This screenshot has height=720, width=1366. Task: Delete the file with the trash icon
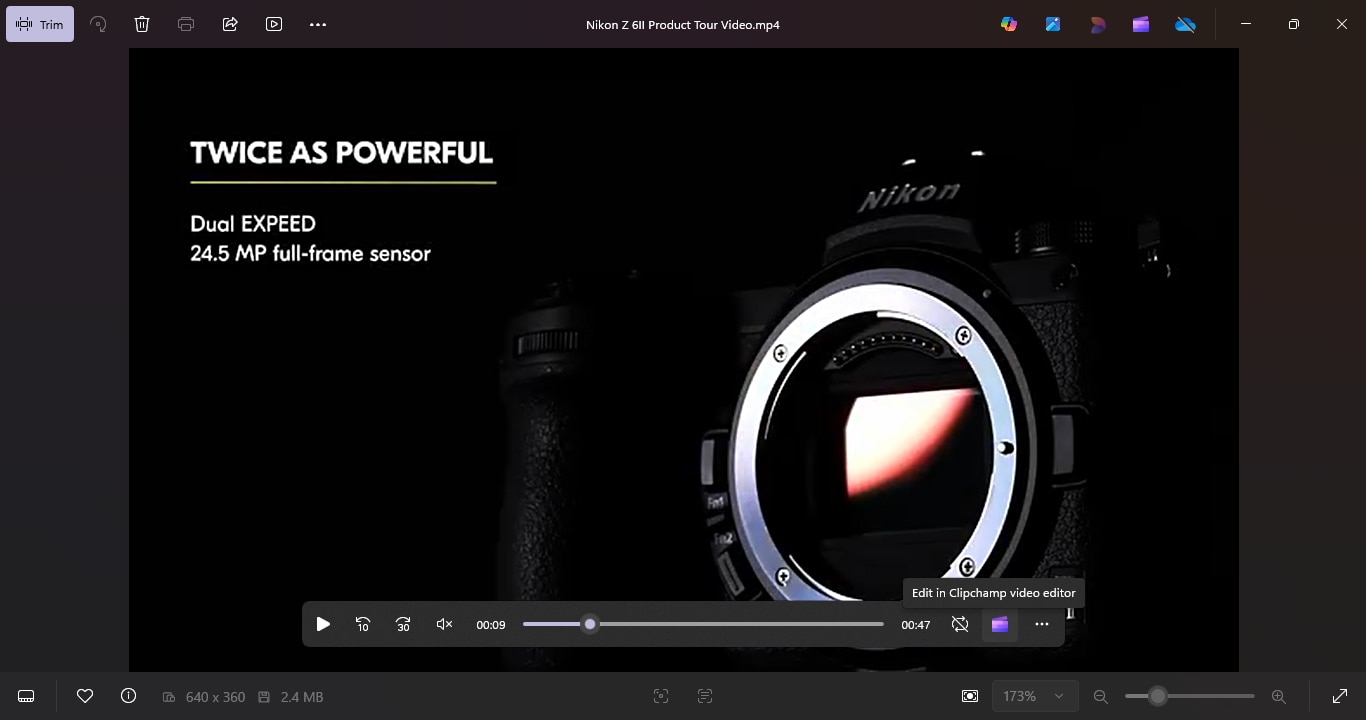142,24
